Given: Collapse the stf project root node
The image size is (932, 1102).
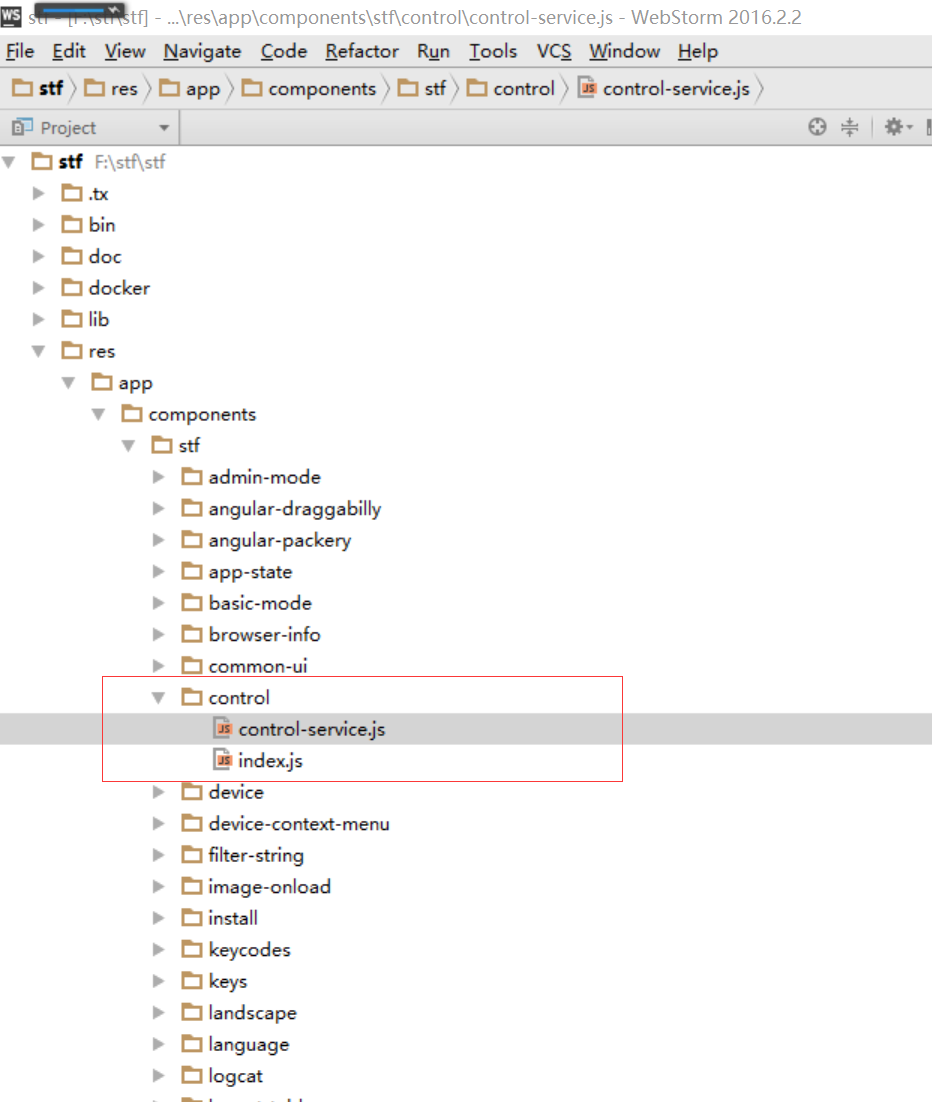Looking at the screenshot, I should [9, 162].
